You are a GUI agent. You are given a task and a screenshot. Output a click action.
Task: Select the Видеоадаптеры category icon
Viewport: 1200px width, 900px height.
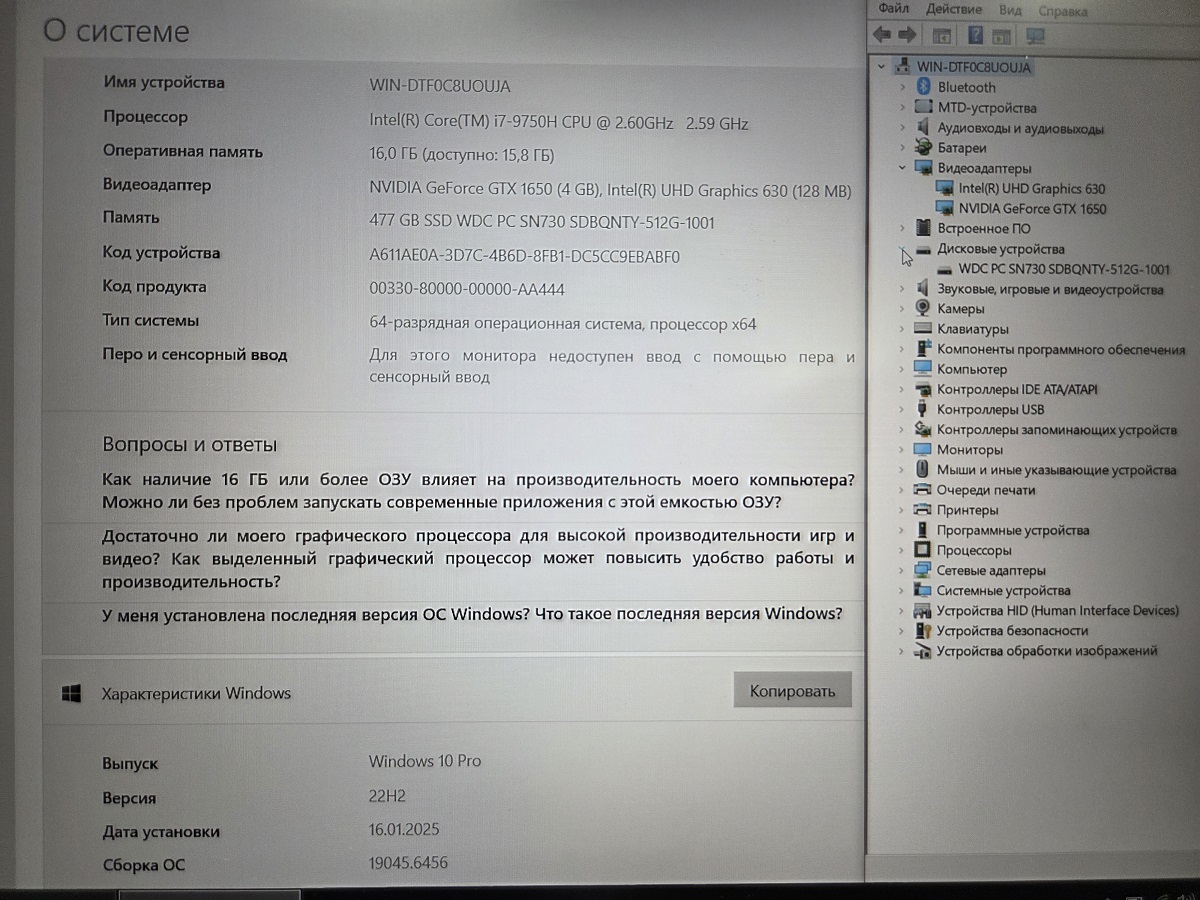click(923, 168)
